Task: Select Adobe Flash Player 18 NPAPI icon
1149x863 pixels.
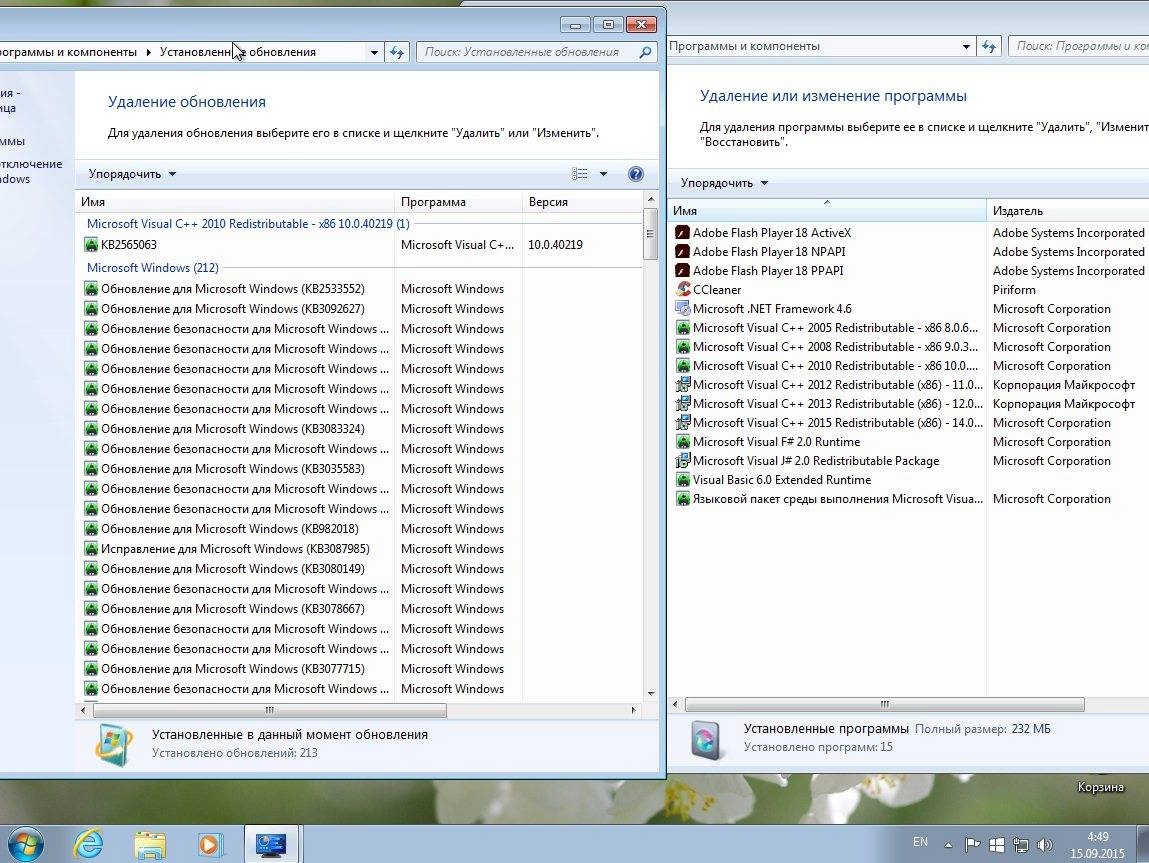Action: (x=683, y=251)
